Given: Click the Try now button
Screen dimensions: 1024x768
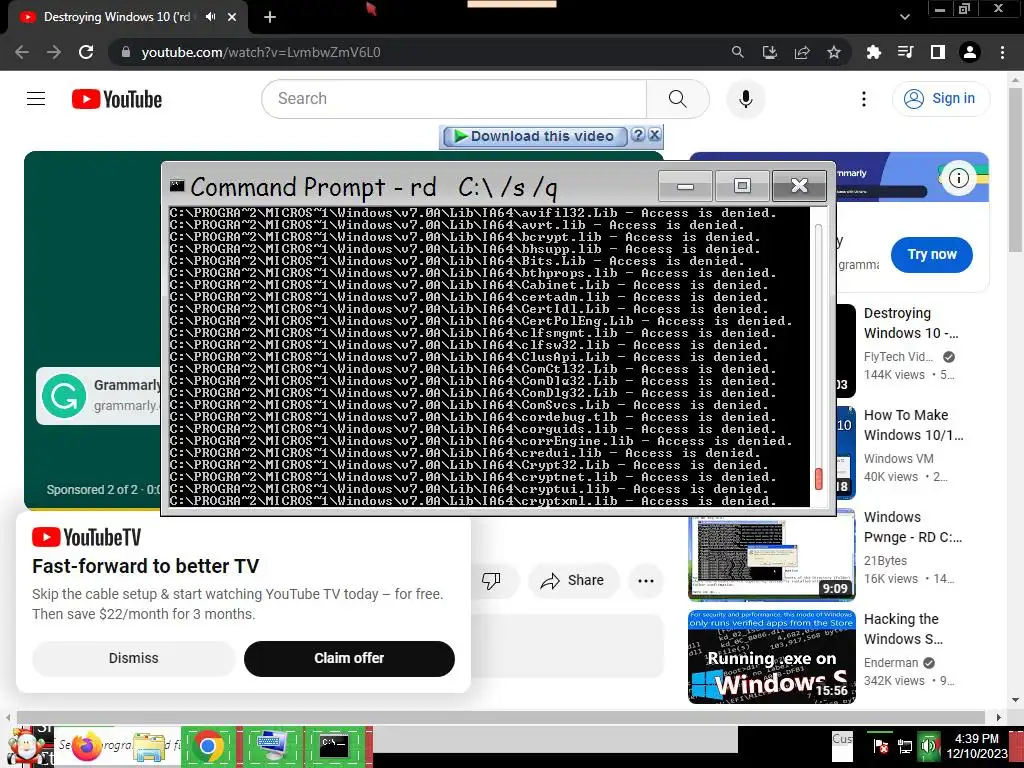Looking at the screenshot, I should pyautogui.click(x=931, y=254).
